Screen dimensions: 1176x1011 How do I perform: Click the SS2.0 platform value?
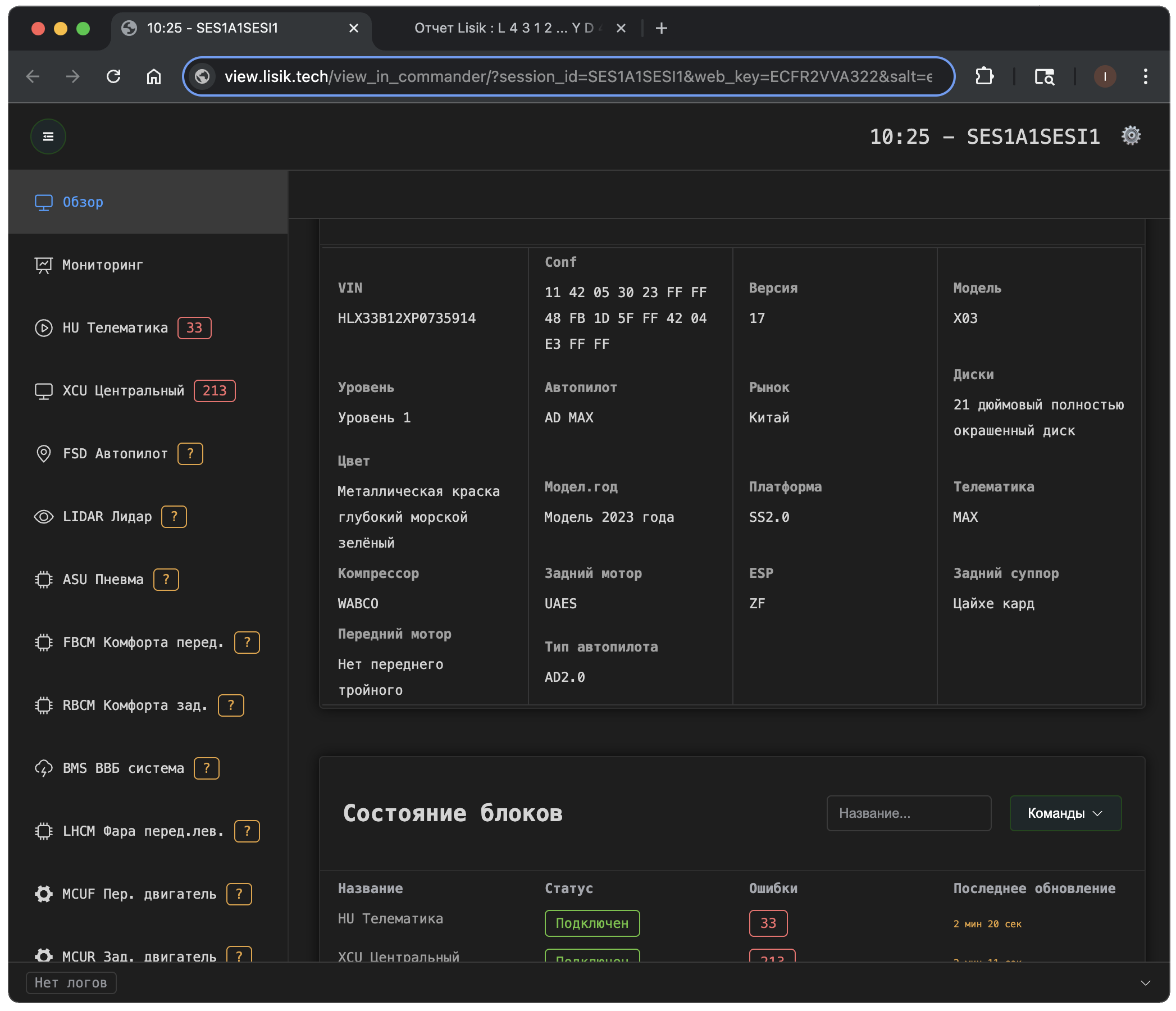769,518
